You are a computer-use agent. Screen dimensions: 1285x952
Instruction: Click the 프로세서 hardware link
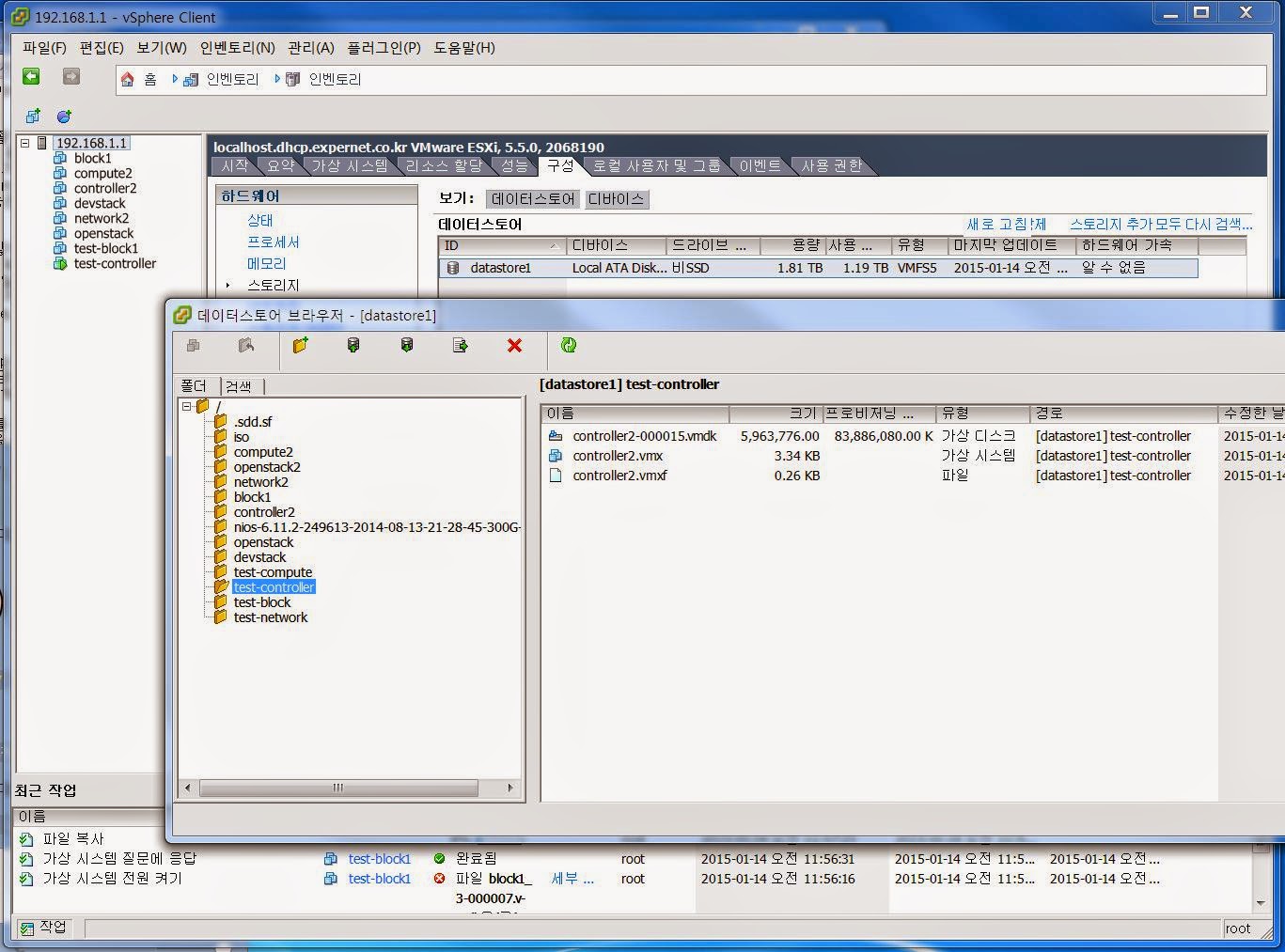274,242
